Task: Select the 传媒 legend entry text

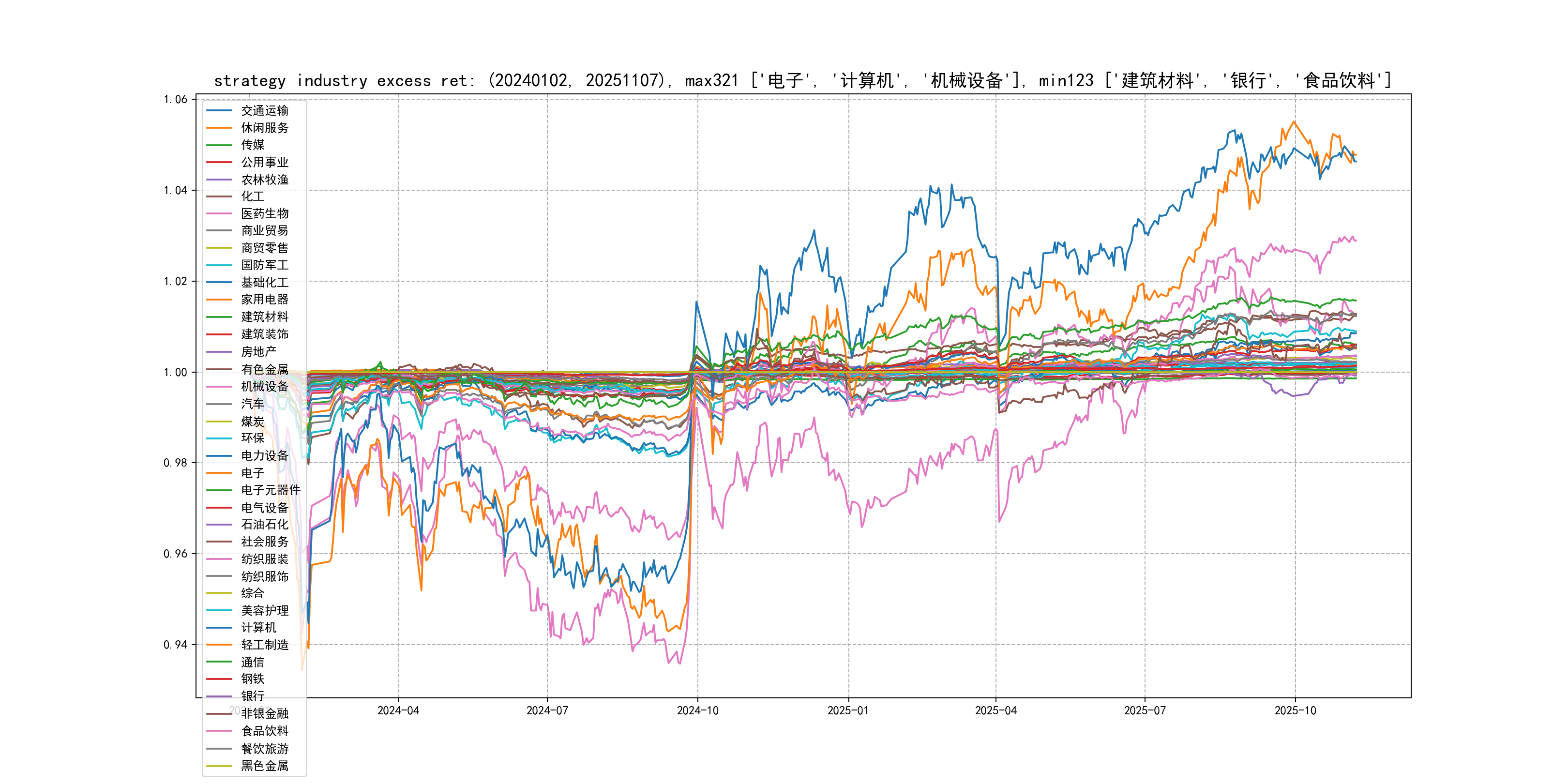Action: [x=253, y=145]
